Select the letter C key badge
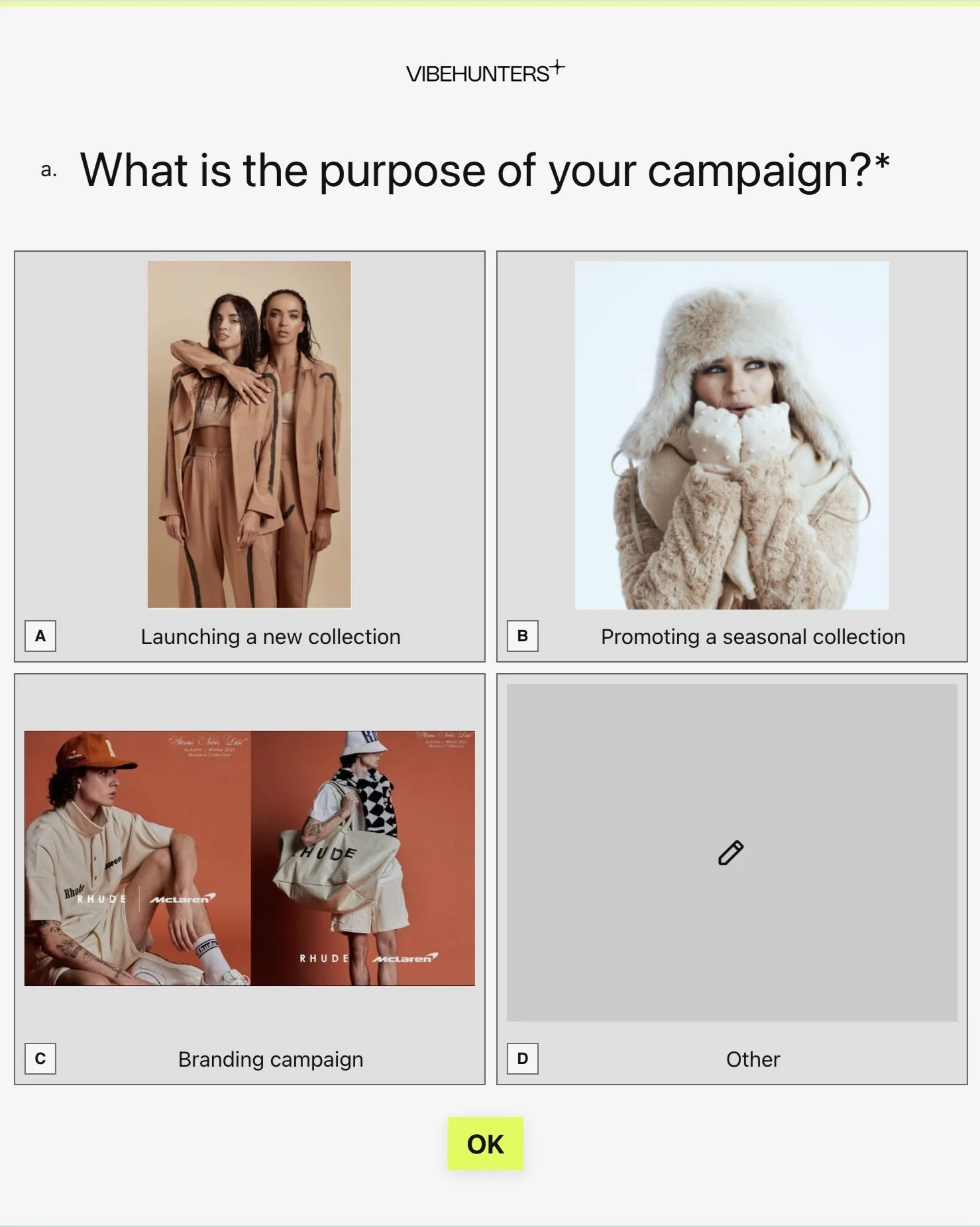 tap(40, 1059)
